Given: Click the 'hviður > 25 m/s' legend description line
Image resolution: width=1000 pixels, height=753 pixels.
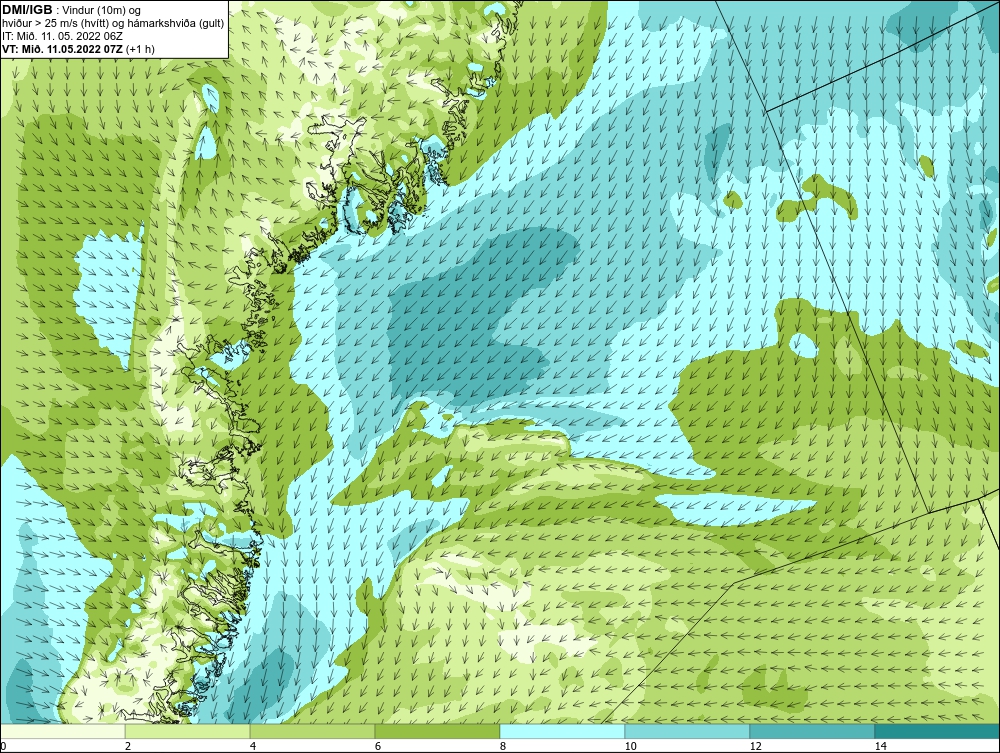Looking at the screenshot, I should pos(113,24).
